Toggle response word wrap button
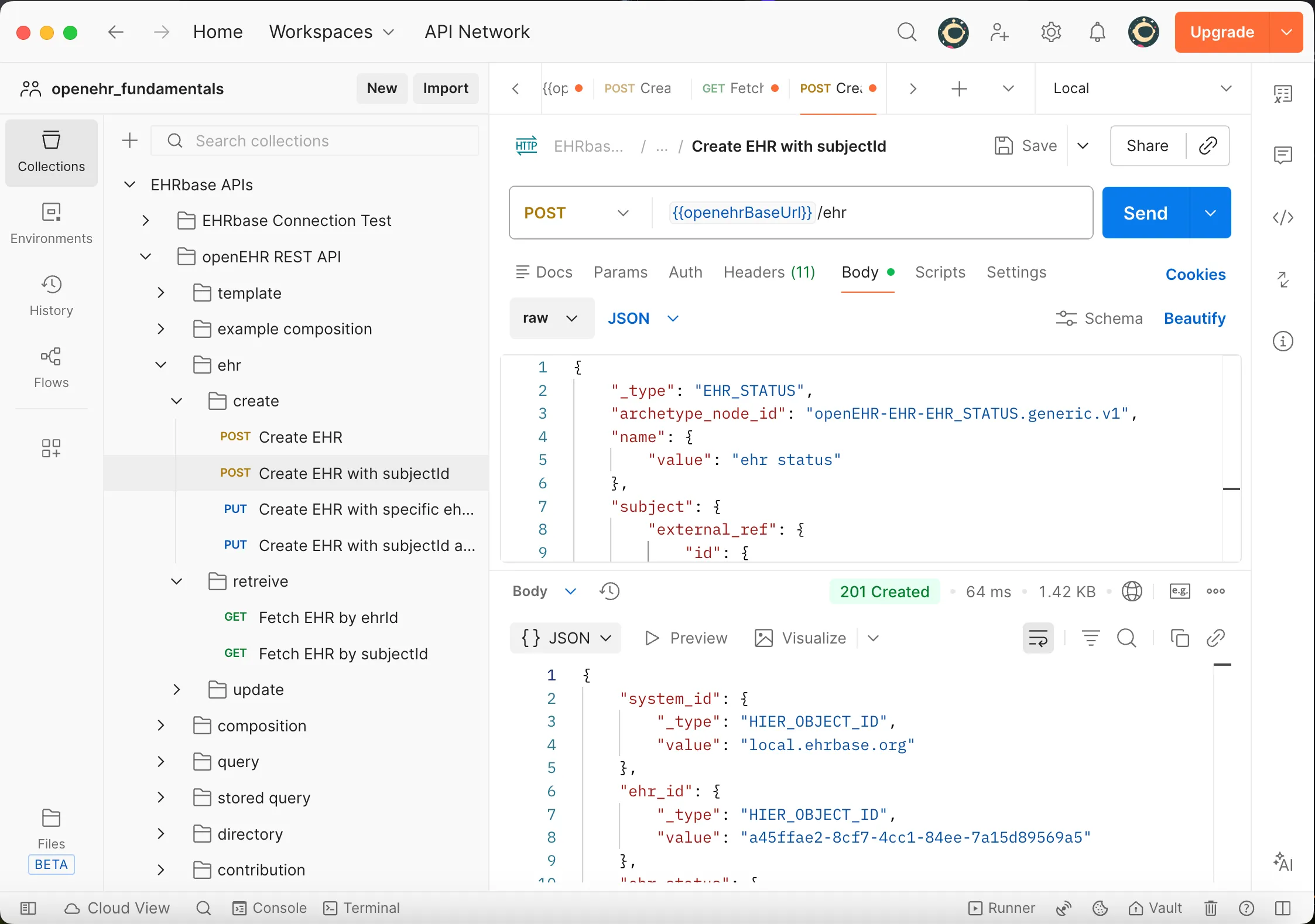 (x=1038, y=638)
